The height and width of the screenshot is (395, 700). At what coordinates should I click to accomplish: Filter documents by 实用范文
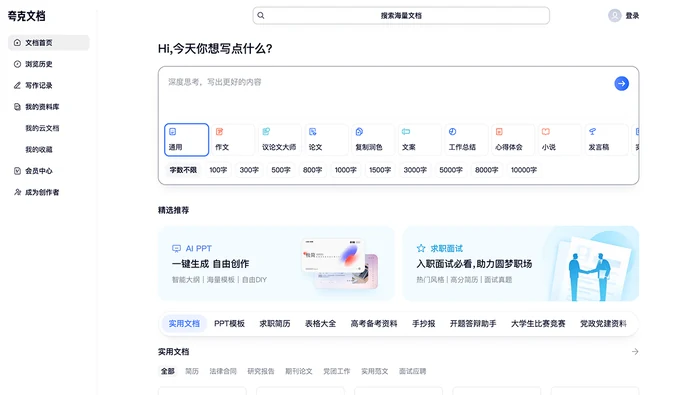click(x=375, y=371)
